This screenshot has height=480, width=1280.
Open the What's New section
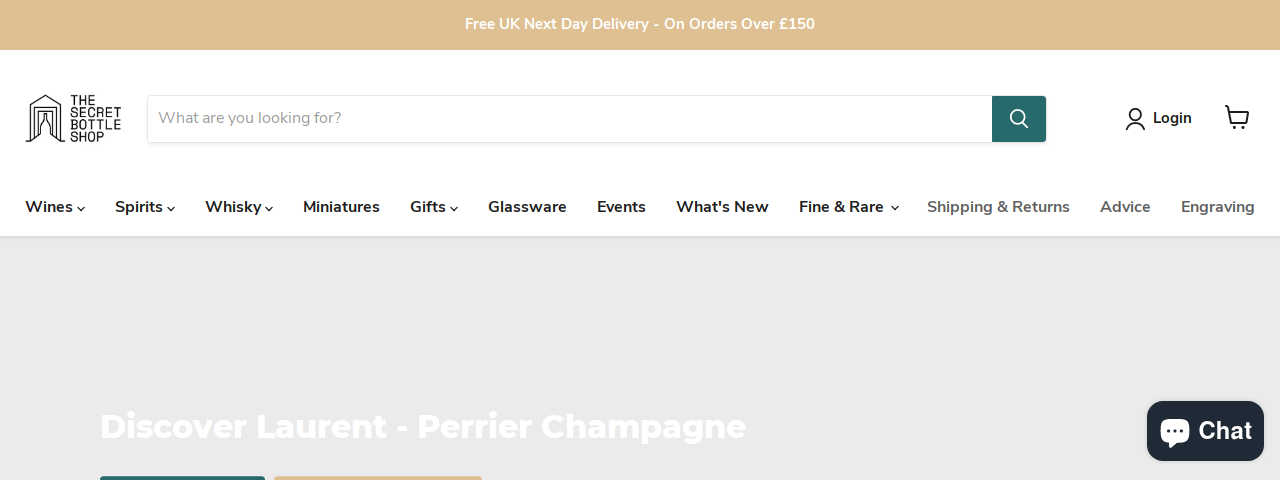(722, 207)
